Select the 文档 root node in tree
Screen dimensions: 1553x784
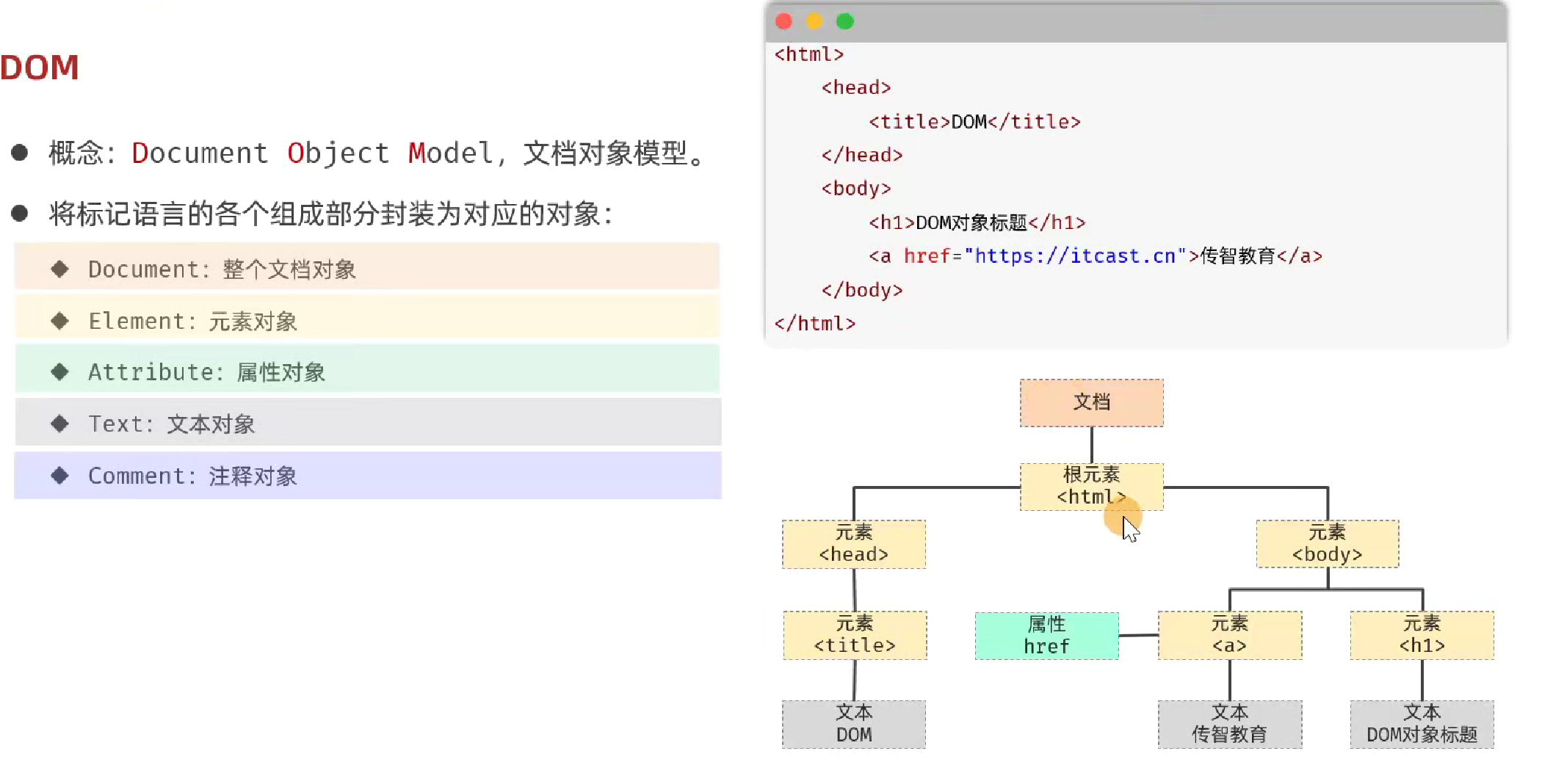pos(1091,402)
